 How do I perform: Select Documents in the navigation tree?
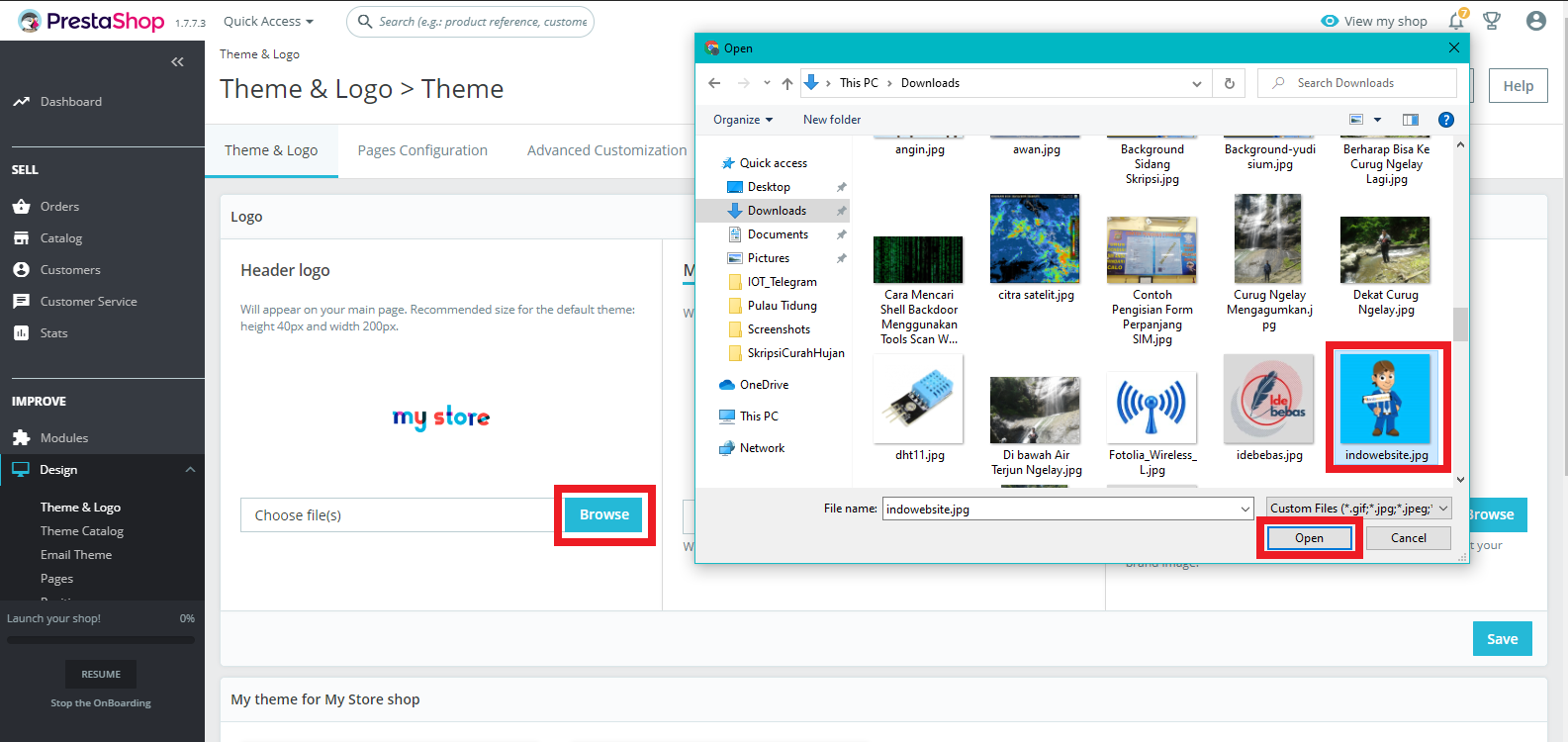pyautogui.click(x=778, y=234)
